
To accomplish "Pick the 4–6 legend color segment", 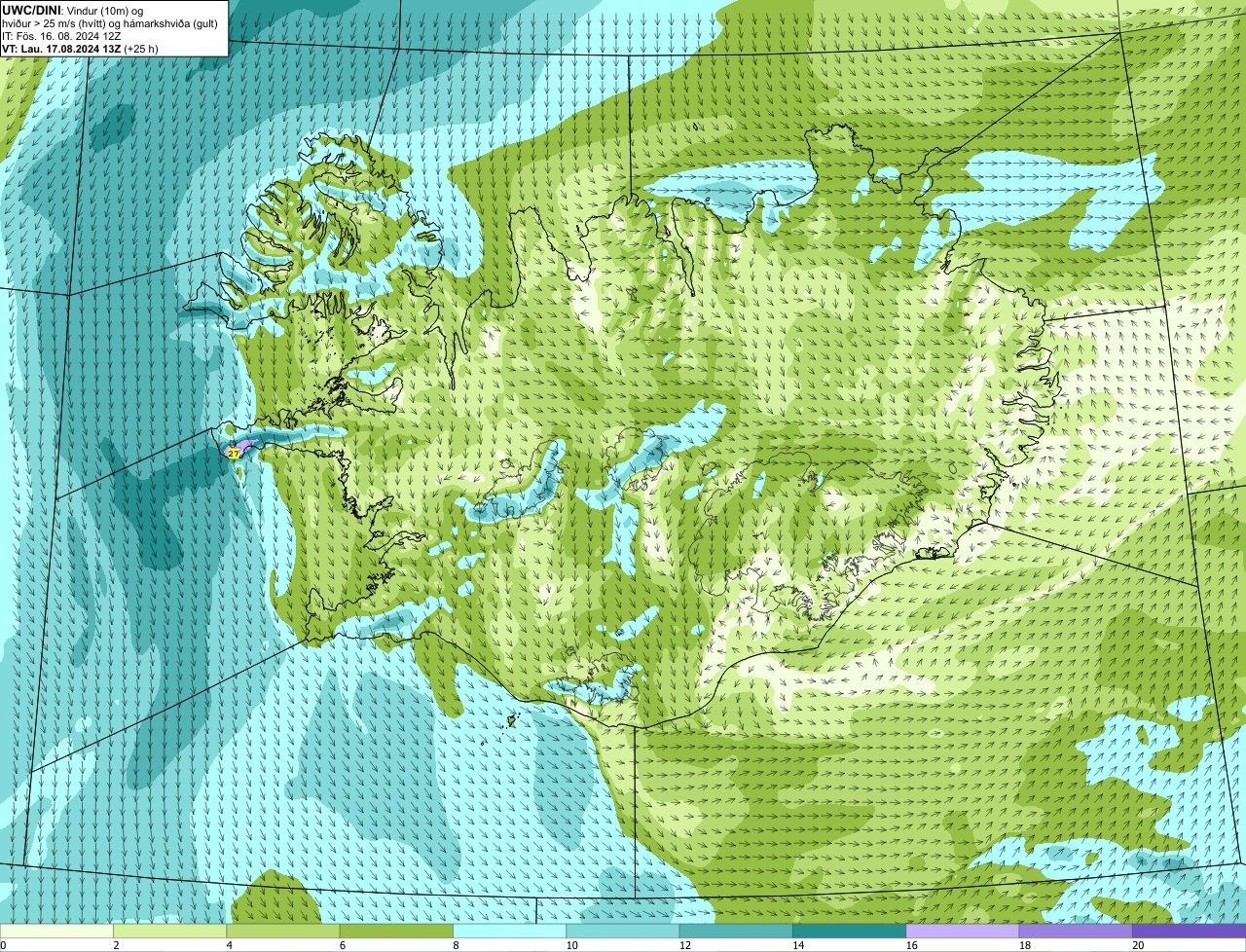I will (x=283, y=931).
